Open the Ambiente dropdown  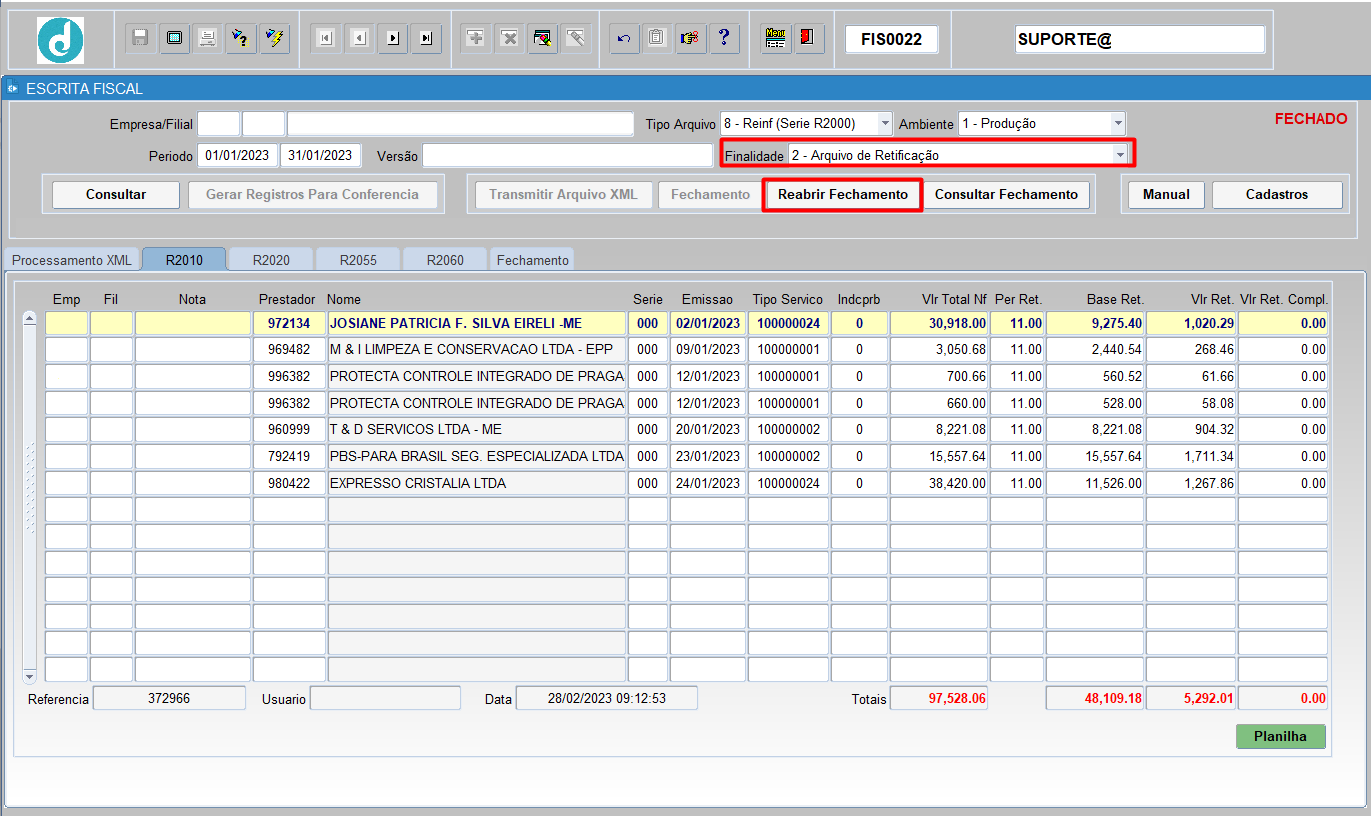pos(1118,124)
